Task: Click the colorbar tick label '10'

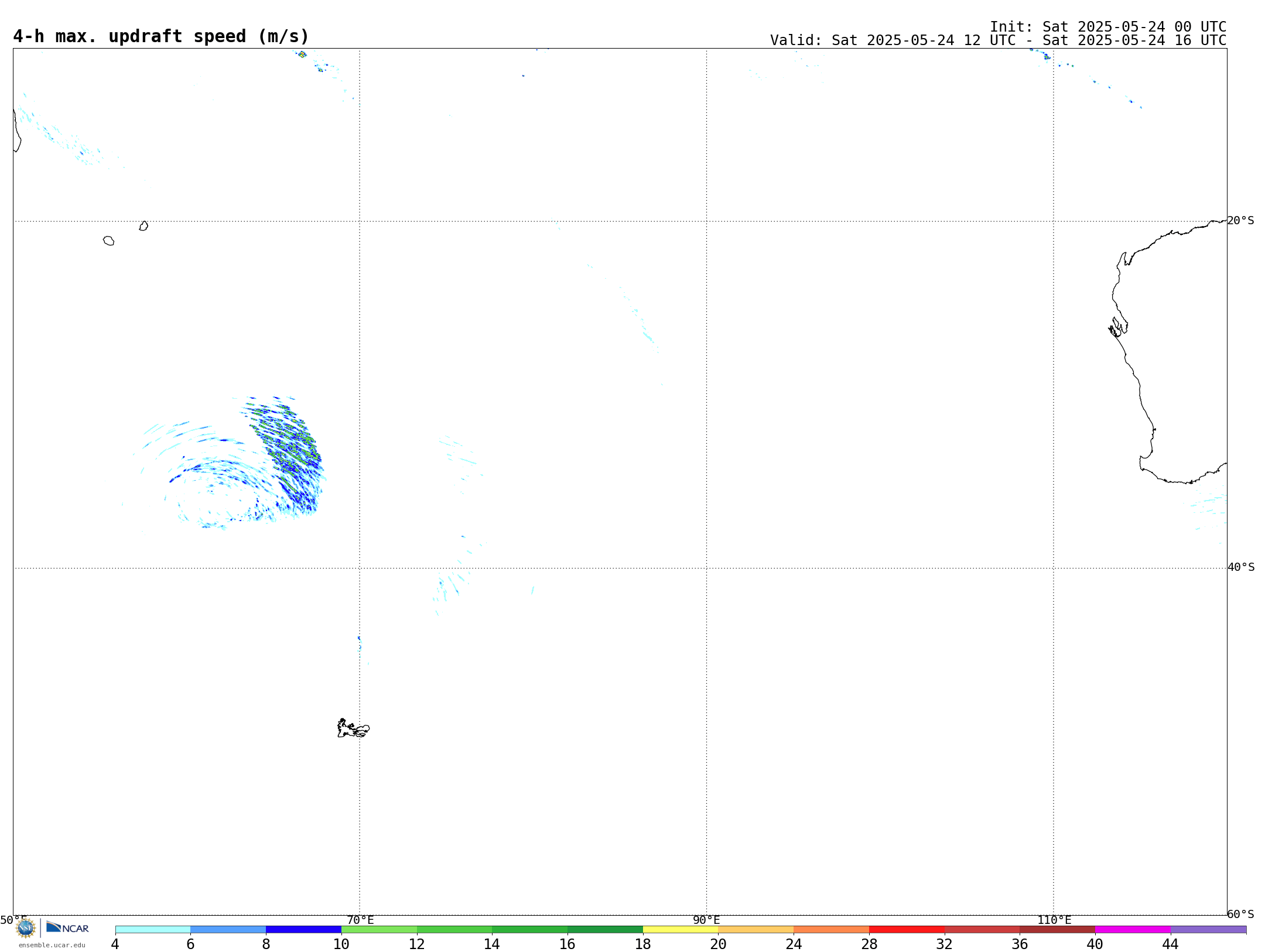Action: coord(341,944)
